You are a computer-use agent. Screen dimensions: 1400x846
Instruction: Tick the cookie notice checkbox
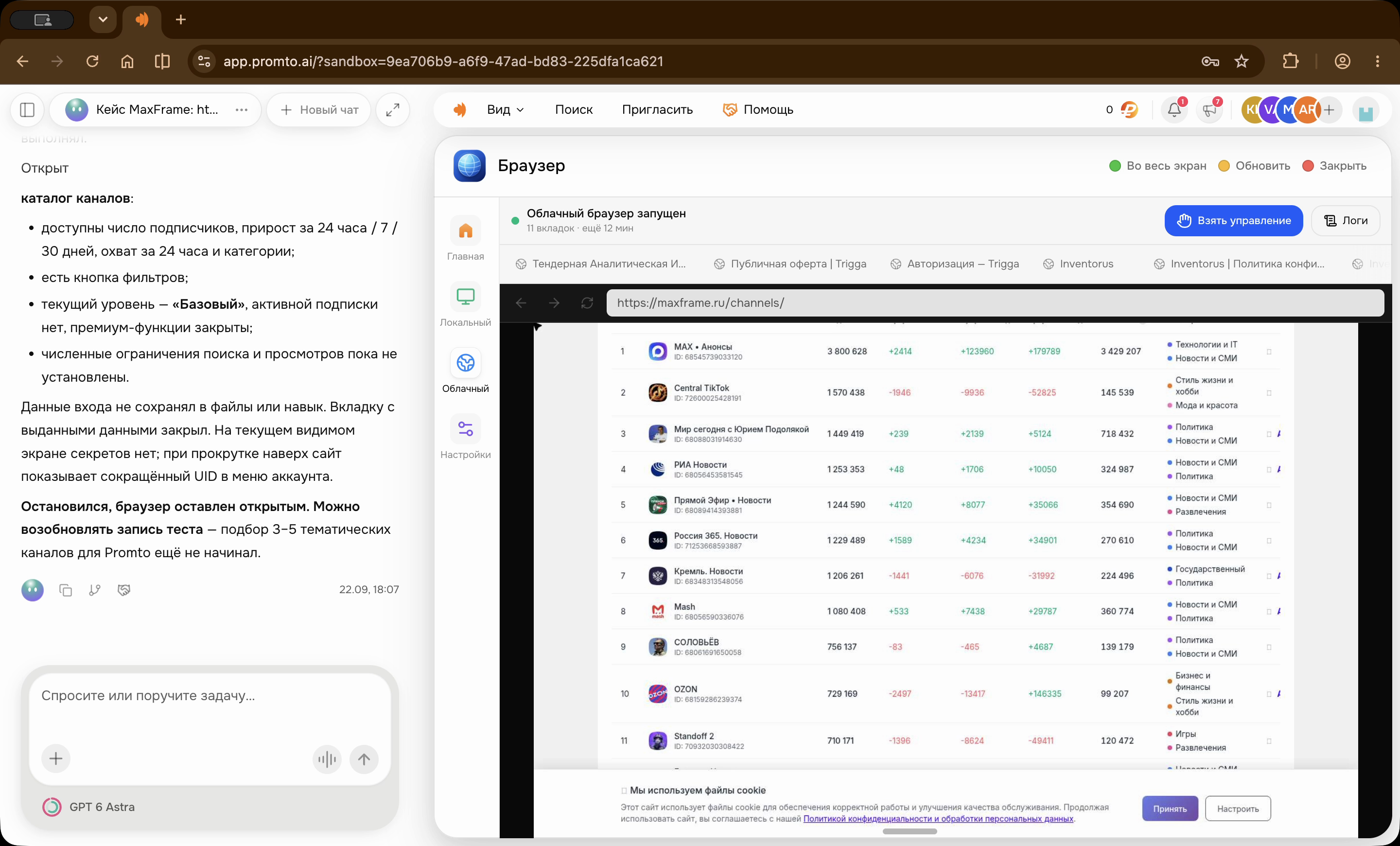(x=624, y=790)
